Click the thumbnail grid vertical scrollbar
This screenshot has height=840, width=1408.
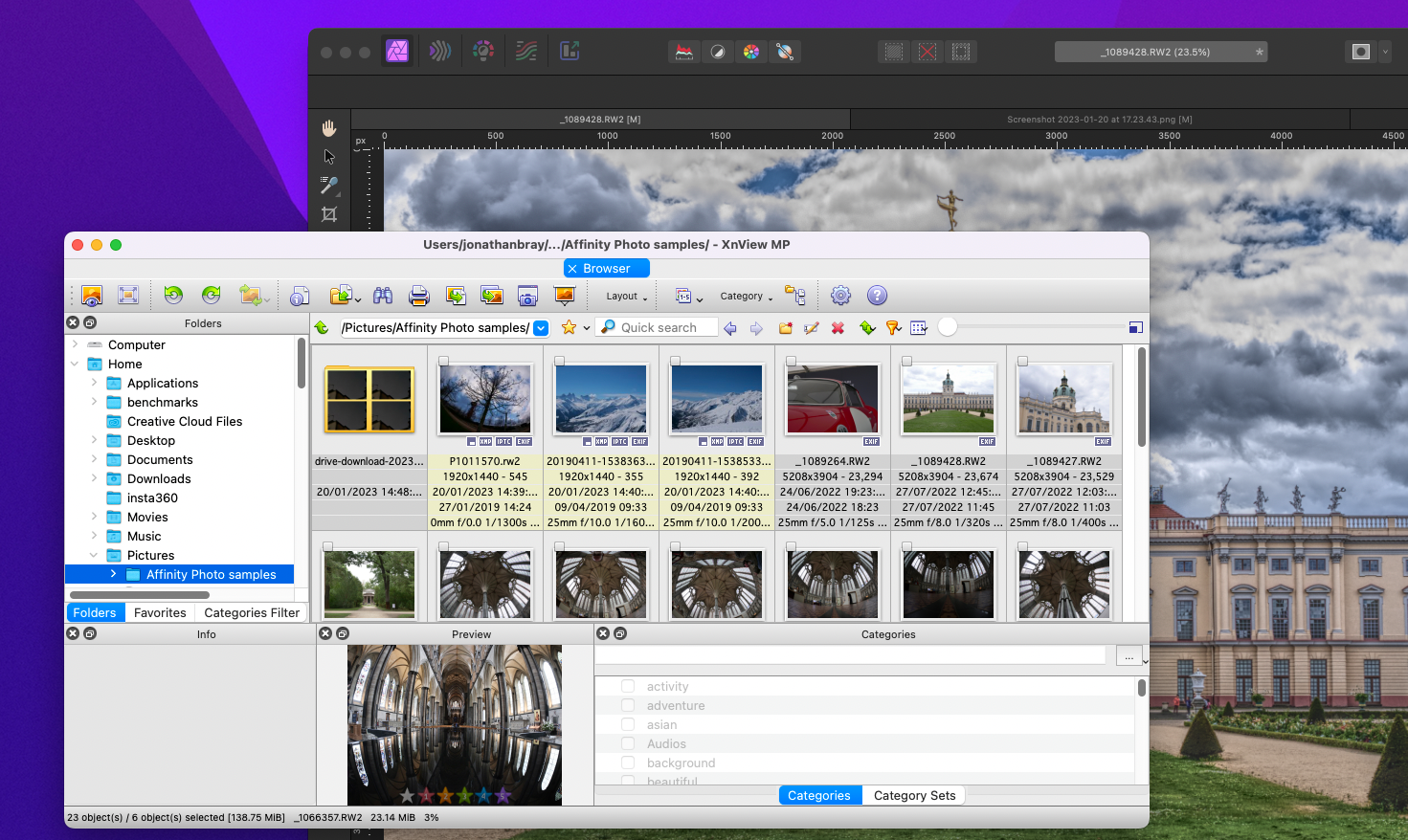point(1142,397)
